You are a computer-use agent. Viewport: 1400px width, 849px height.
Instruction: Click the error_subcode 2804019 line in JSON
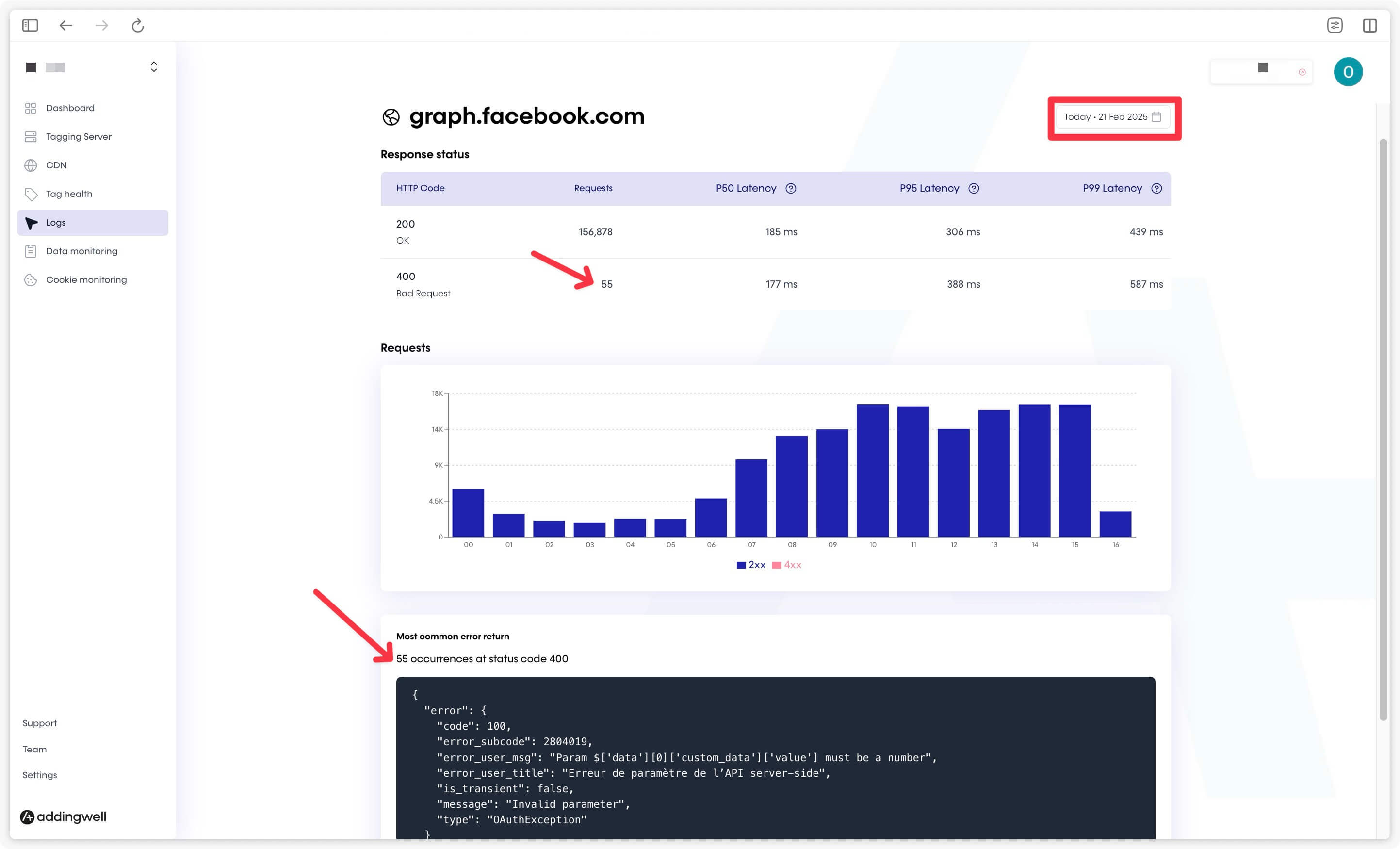click(514, 742)
